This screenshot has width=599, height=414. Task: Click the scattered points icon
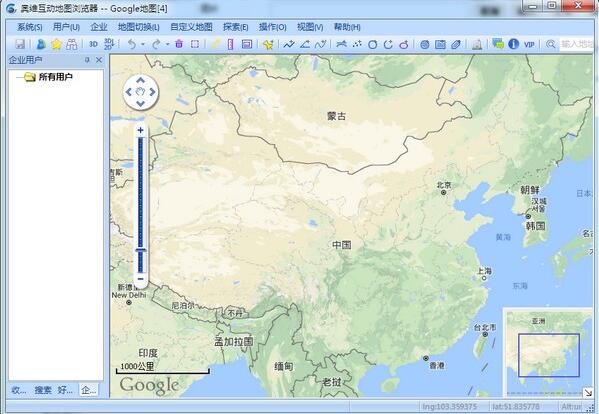pyautogui.click(x=357, y=44)
